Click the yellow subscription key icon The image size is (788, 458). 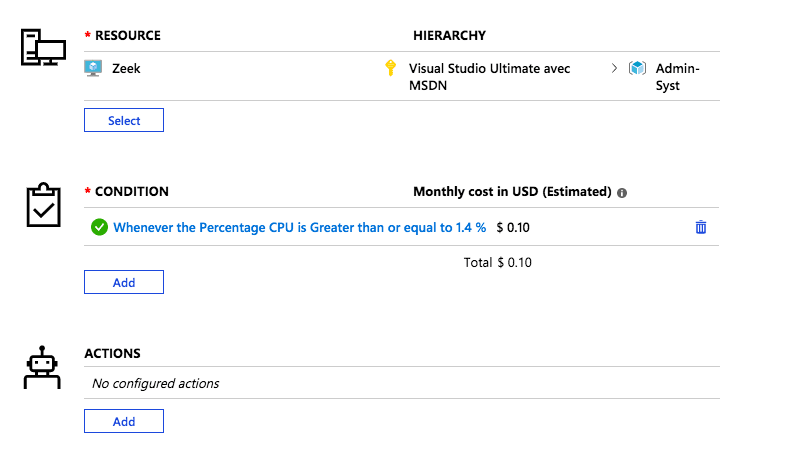pyautogui.click(x=391, y=69)
